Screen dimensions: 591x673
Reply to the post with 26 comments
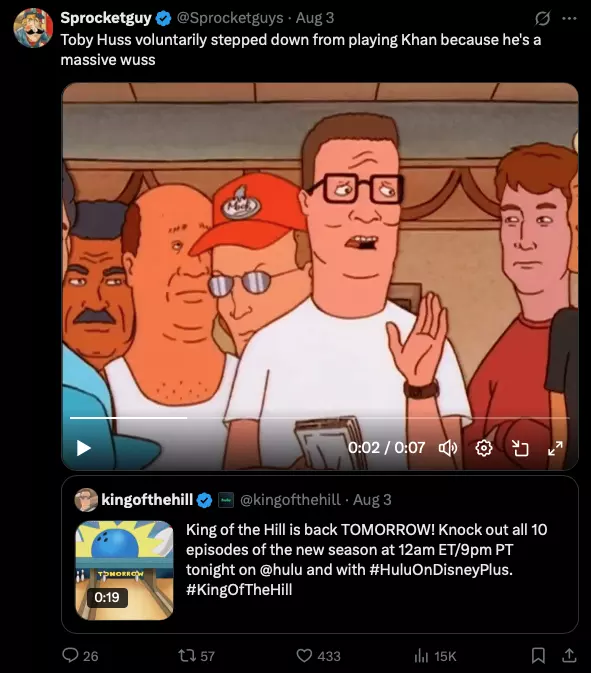[x=80, y=655]
